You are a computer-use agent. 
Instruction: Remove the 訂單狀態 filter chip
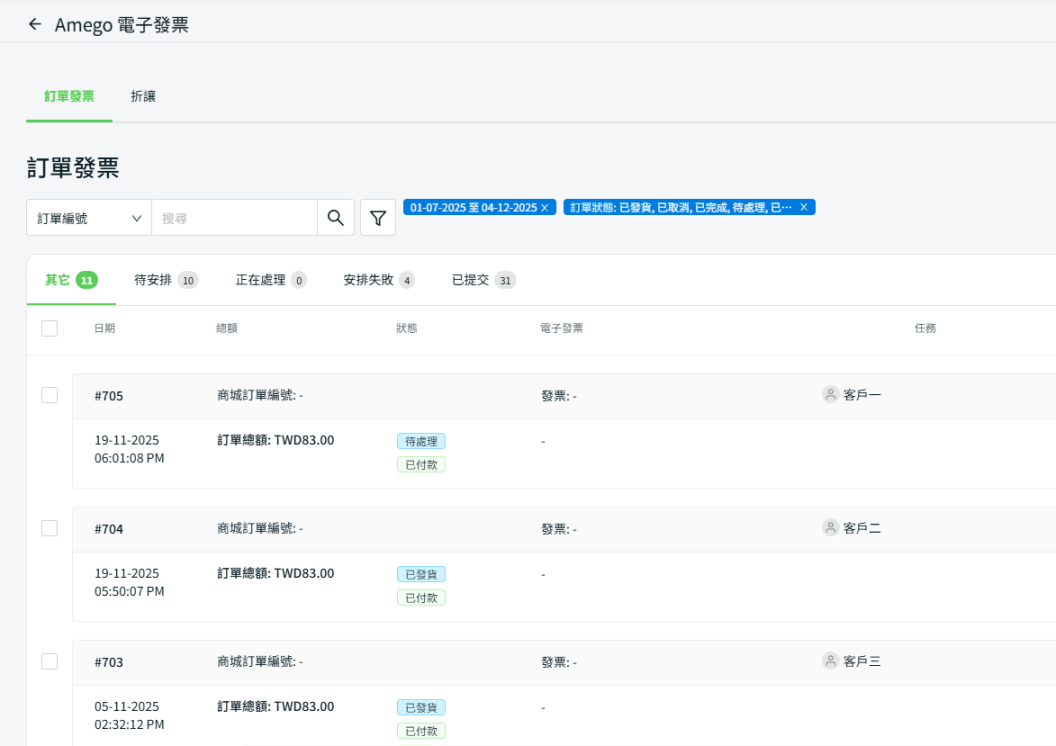click(804, 207)
